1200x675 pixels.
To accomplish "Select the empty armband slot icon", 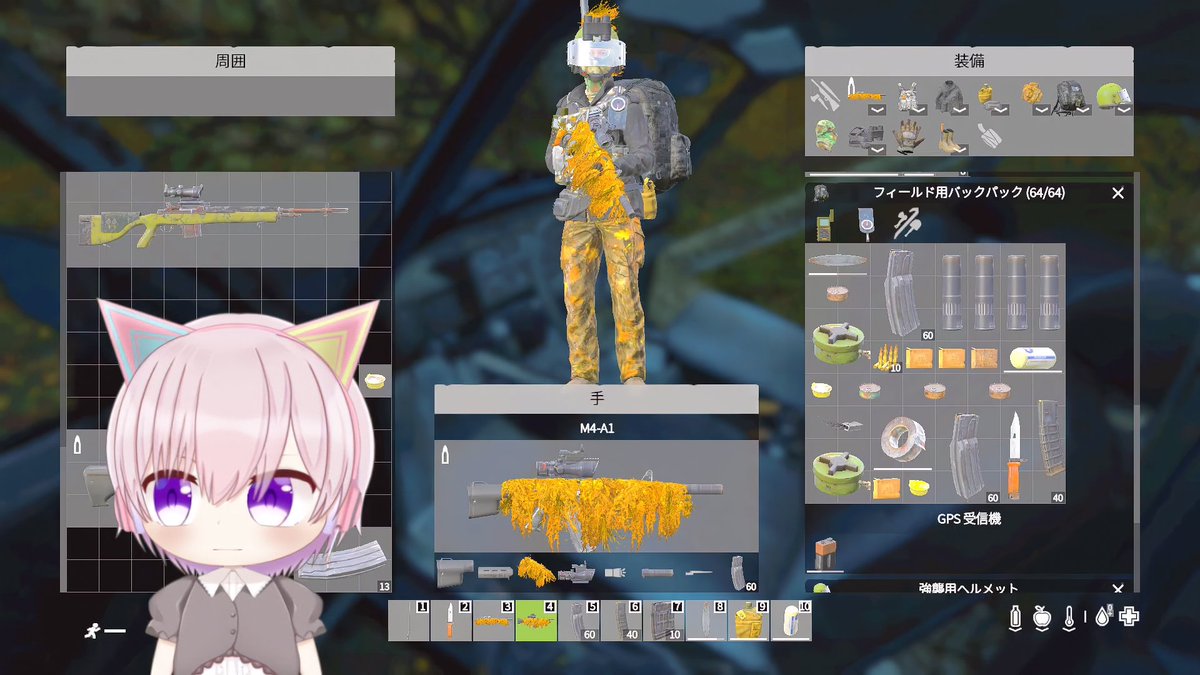I will [988, 137].
